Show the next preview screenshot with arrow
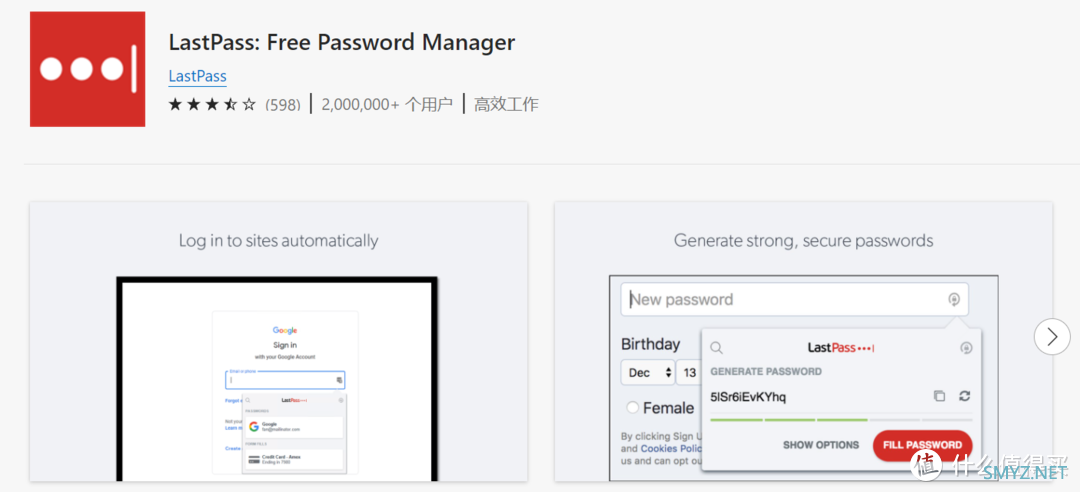The image size is (1080, 492). (1052, 336)
